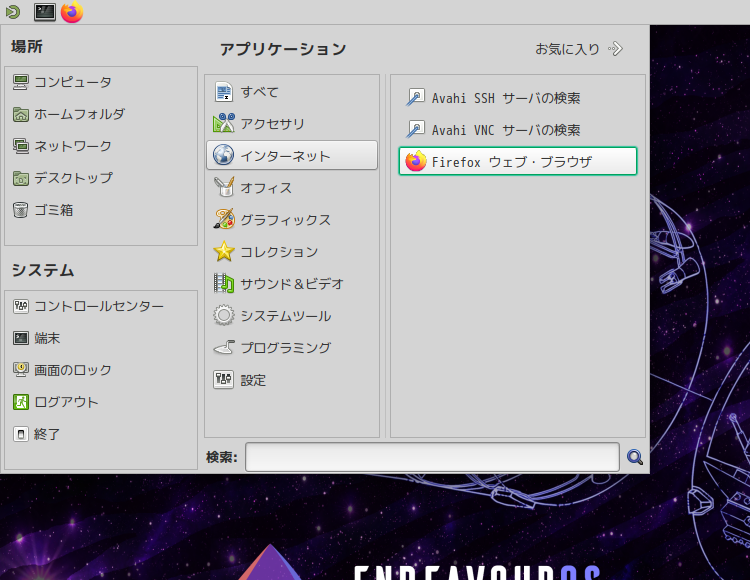Select the サウンド＆ビデオ category label

(292, 284)
